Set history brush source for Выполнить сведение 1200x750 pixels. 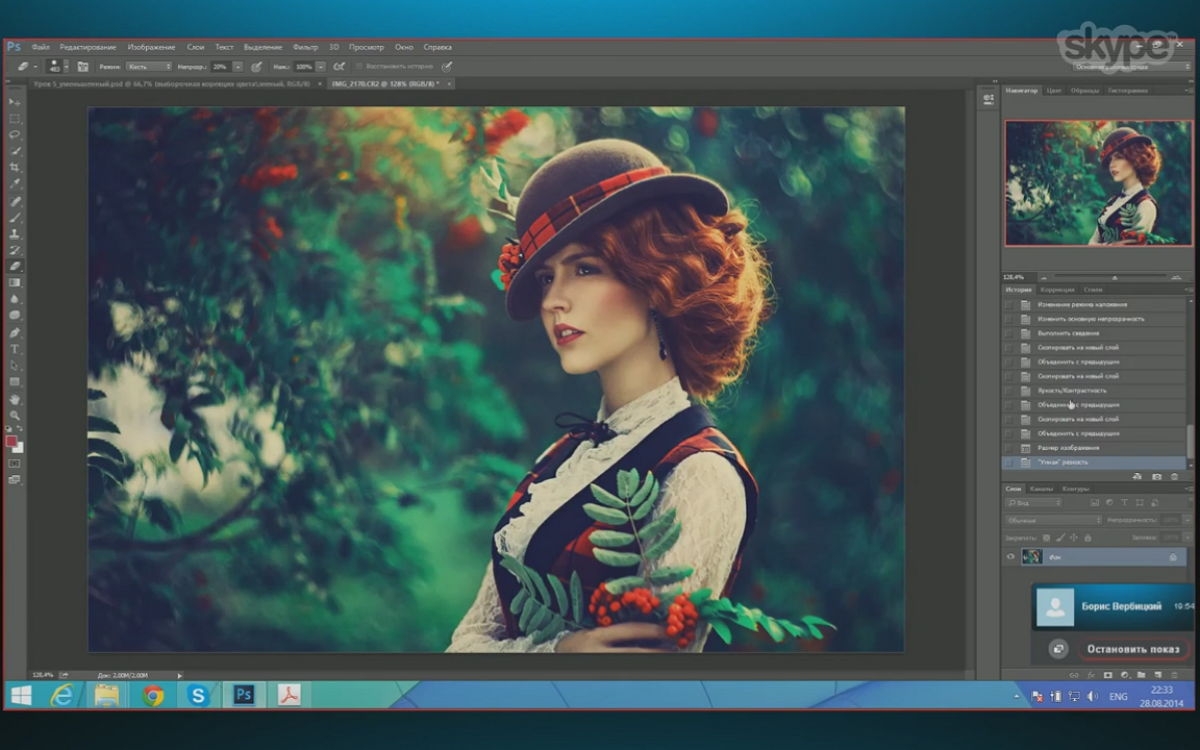pyautogui.click(x=1009, y=333)
